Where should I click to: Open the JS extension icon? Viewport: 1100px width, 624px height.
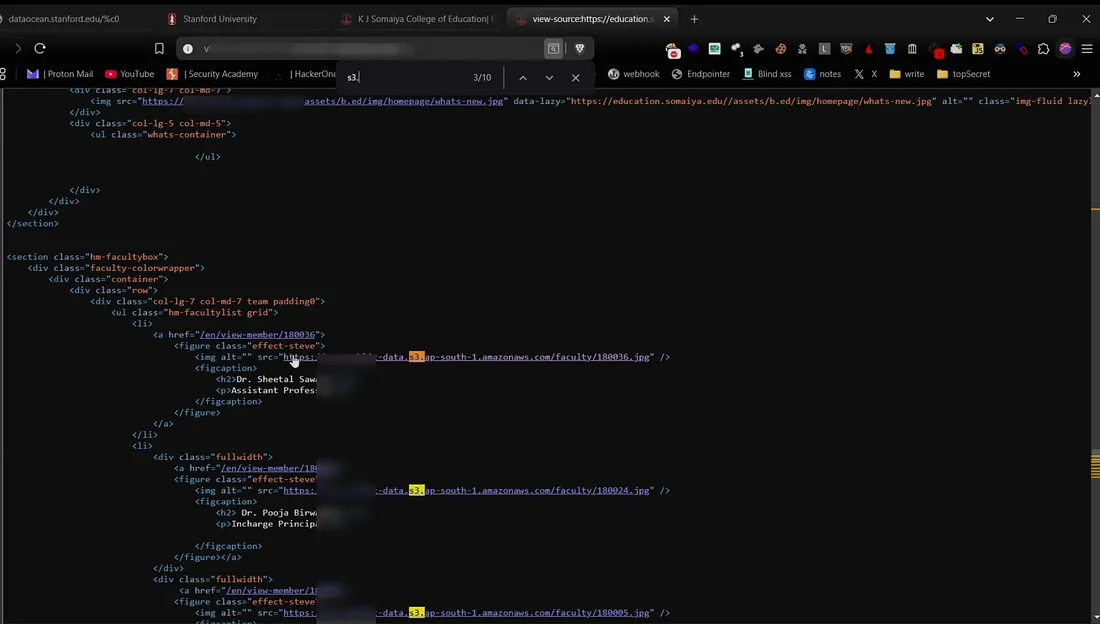[977, 48]
